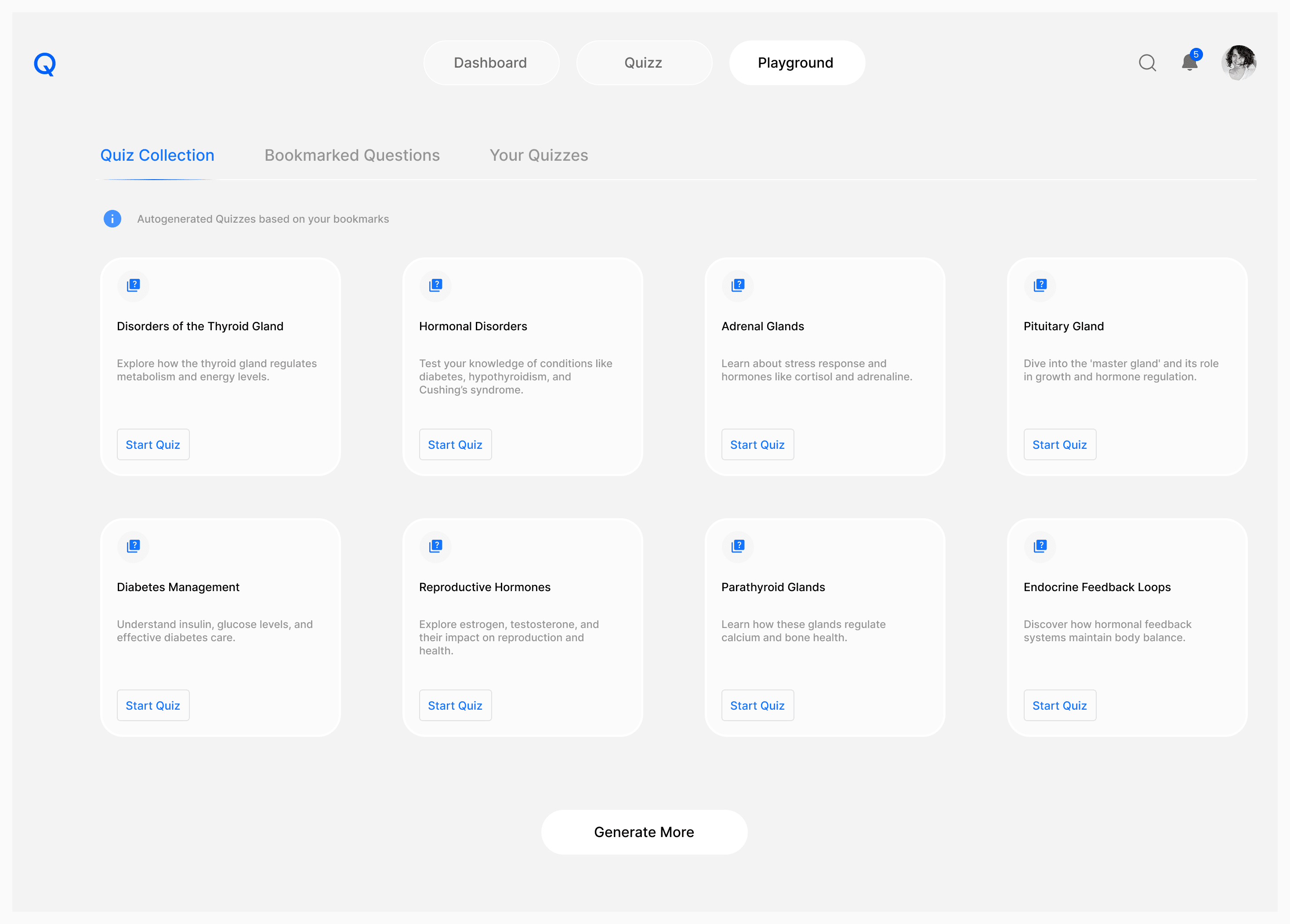Viewport: 1290px width, 924px height.
Task: Click the search magnifier icon
Action: 1147,62
